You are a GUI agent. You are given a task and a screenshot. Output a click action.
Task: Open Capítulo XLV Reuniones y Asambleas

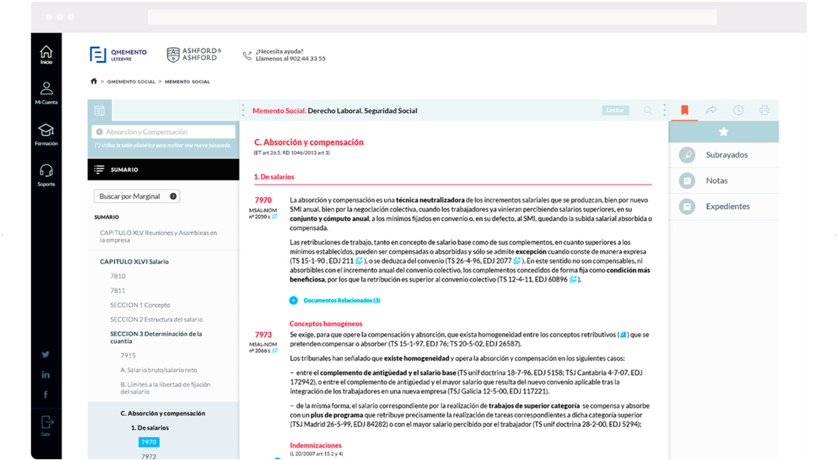[x=159, y=236]
